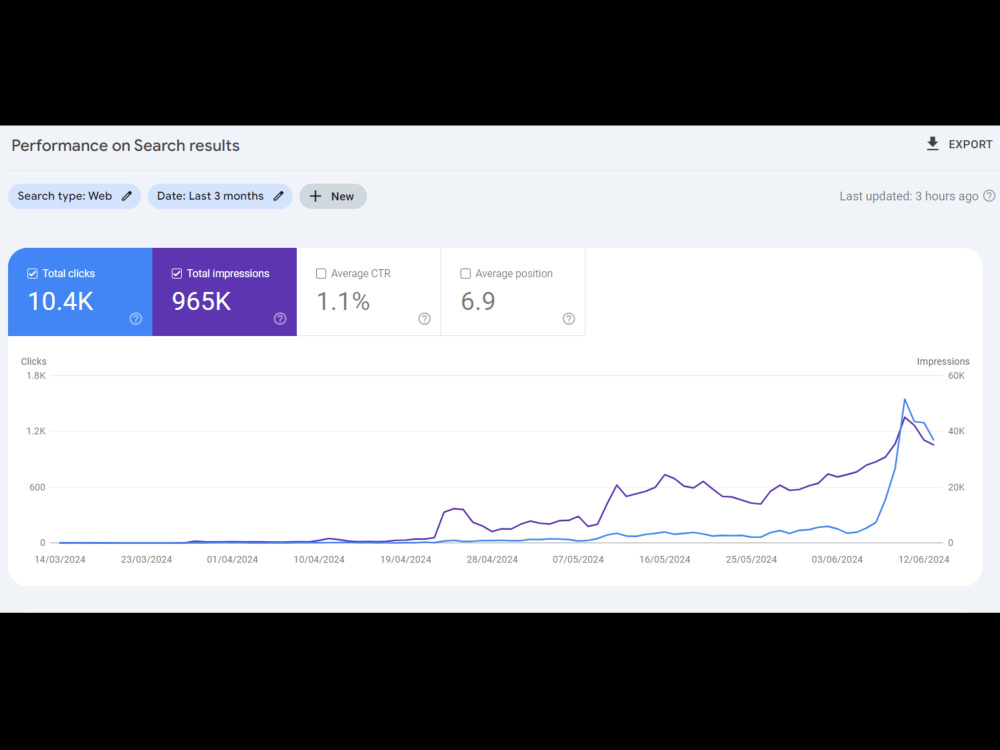Click the blue clicks line peak in June
Screen dimensions: 1000x750
pyautogui.click(x=905, y=399)
